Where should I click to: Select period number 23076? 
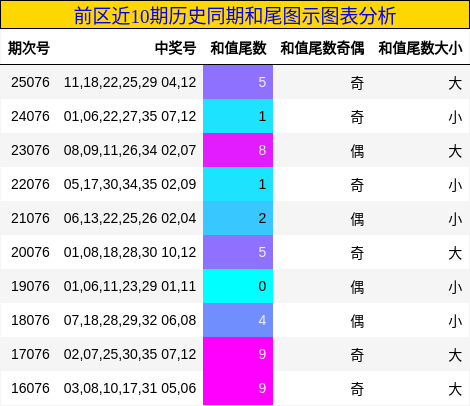coord(30,150)
